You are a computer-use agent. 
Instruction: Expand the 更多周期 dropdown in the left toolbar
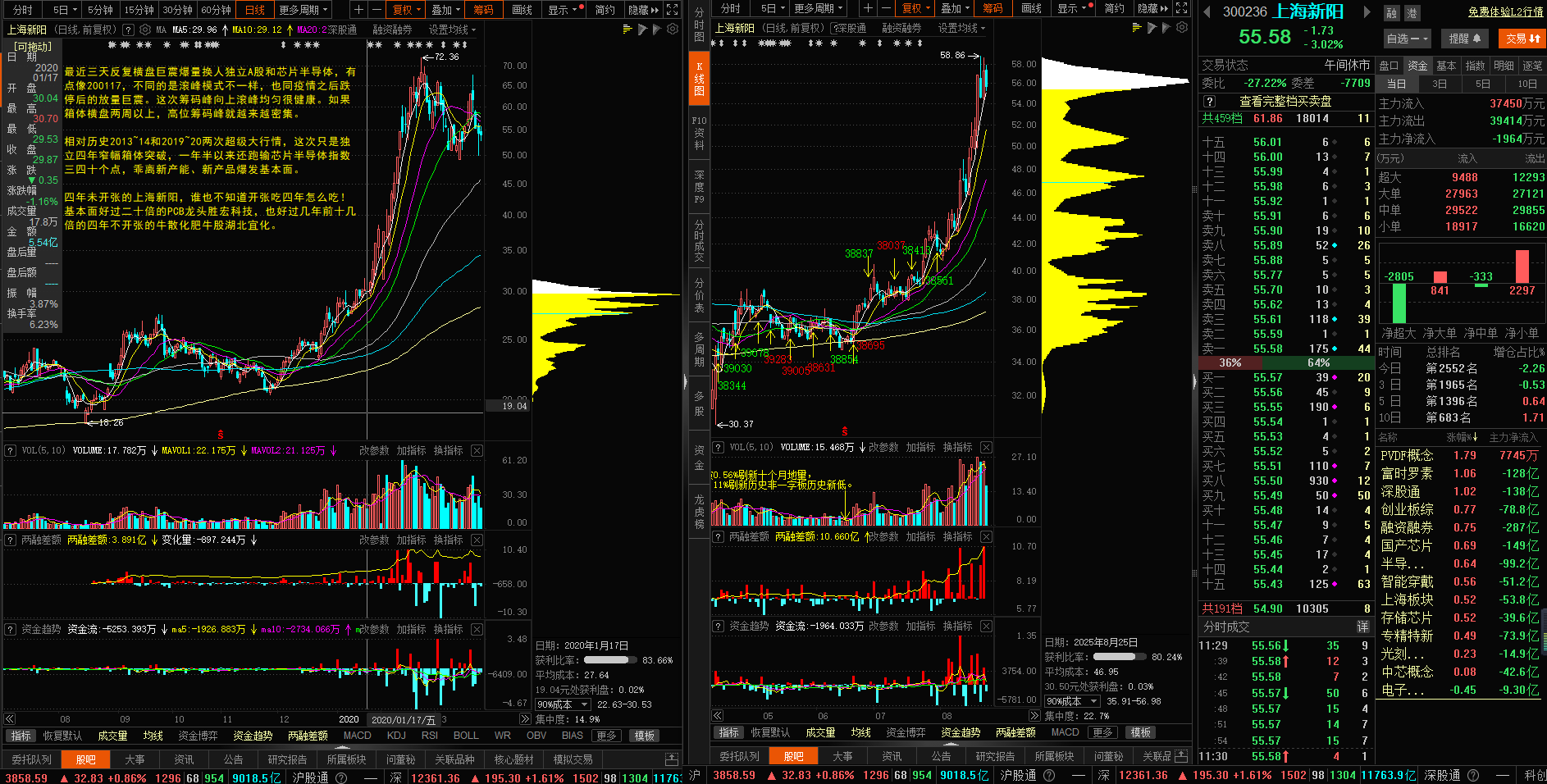click(x=303, y=10)
